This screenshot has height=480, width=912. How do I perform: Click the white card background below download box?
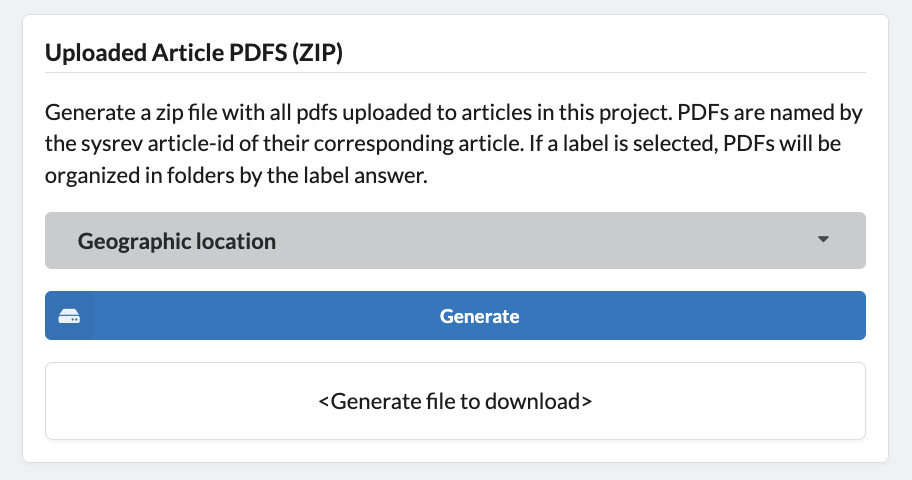coord(455,451)
